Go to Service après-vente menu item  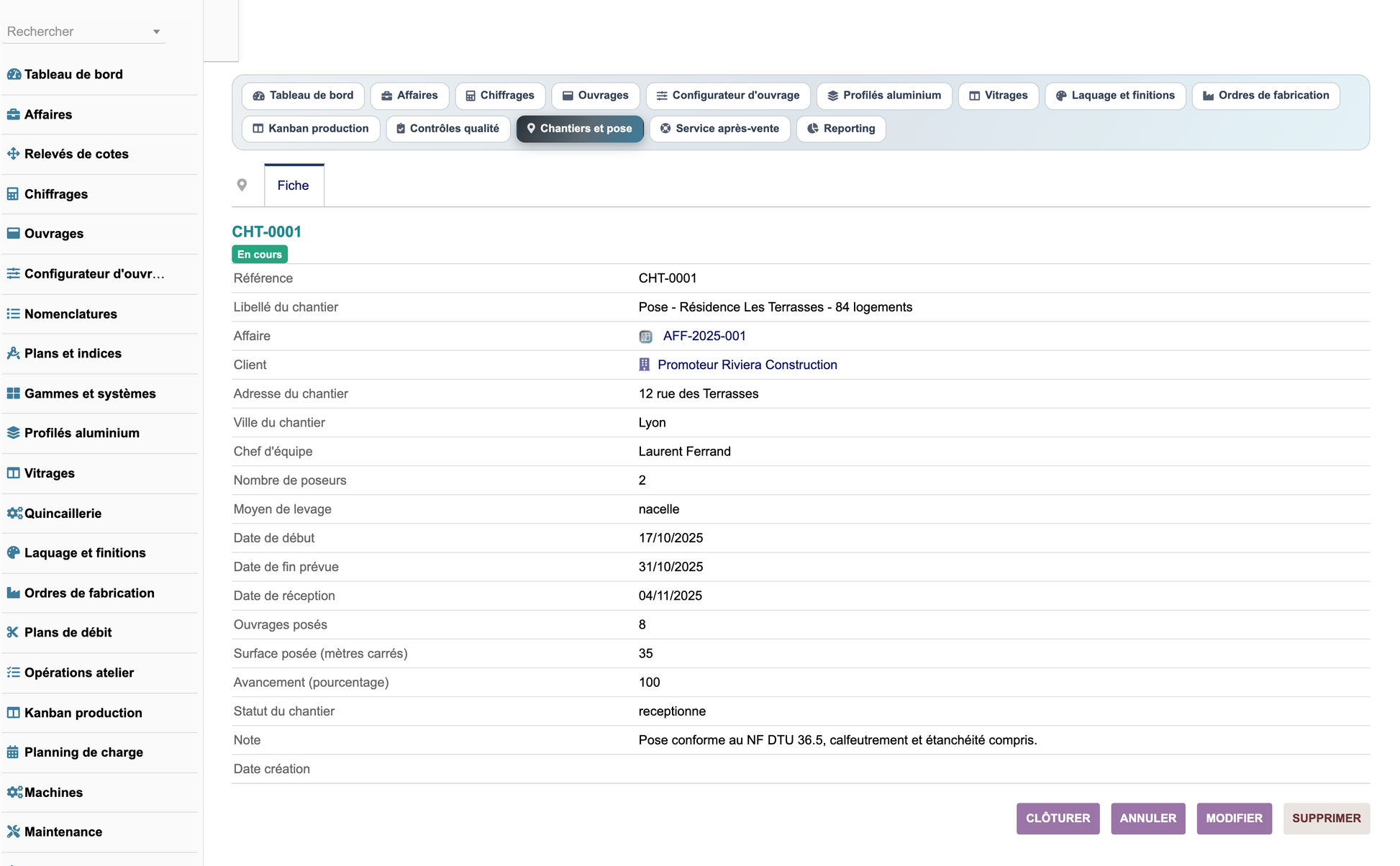tap(719, 129)
